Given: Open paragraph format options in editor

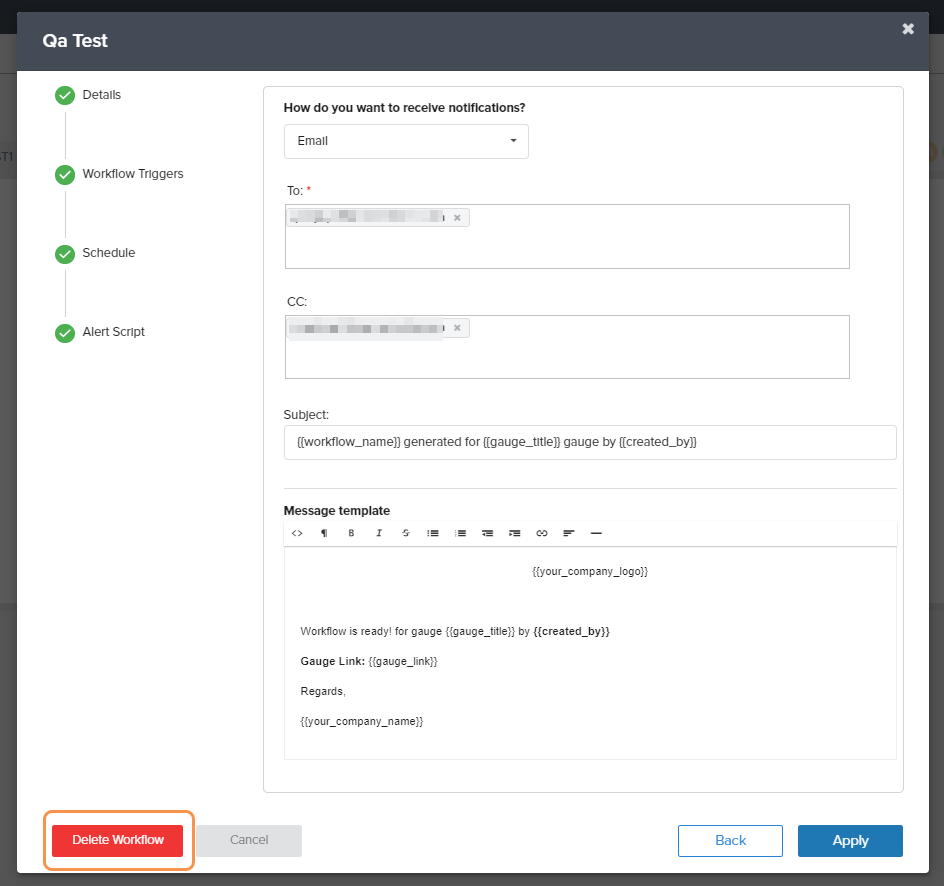Looking at the screenshot, I should click(x=324, y=533).
